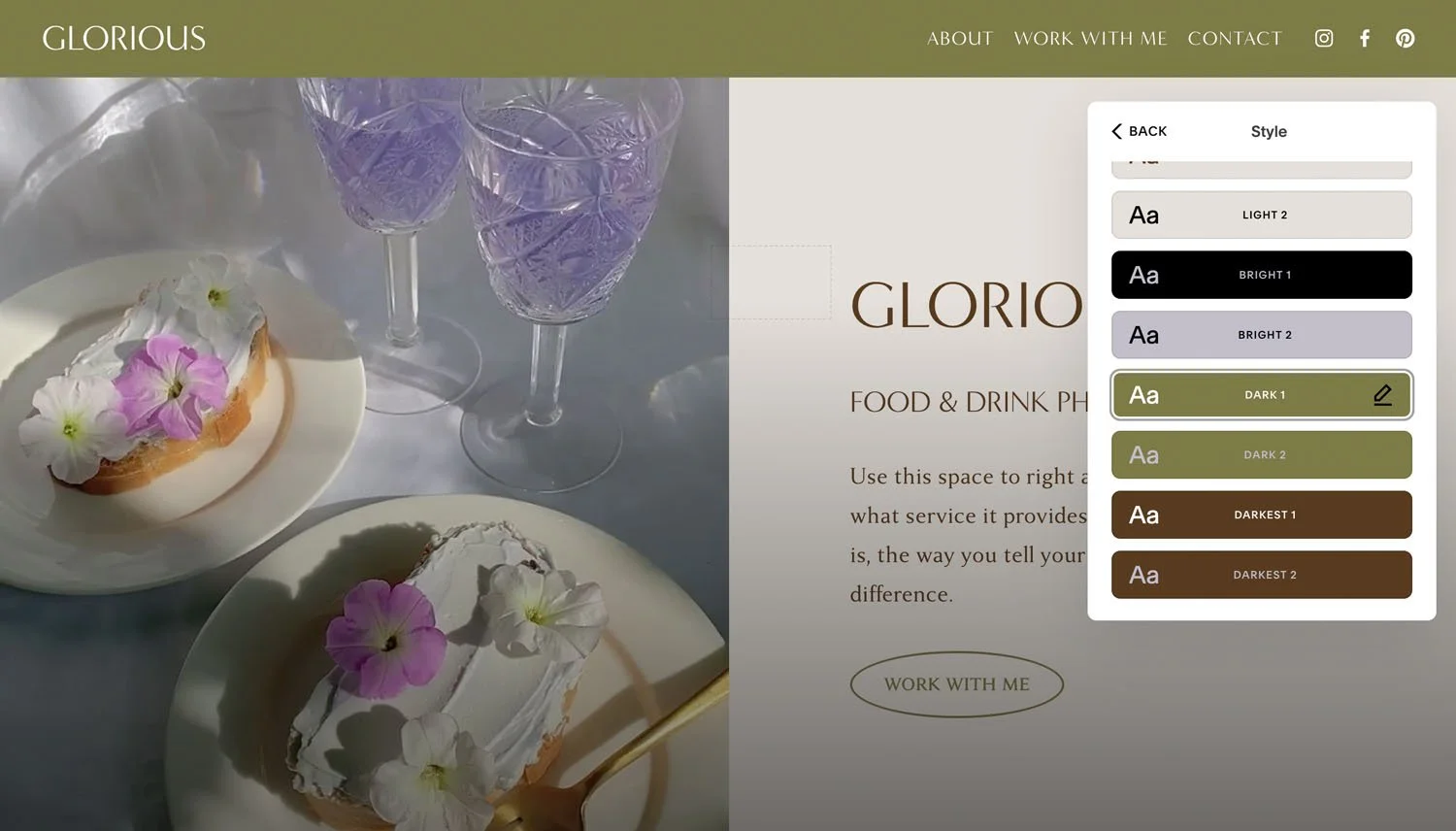
Task: Select the Dark 2 color theme
Action: coord(1262,455)
